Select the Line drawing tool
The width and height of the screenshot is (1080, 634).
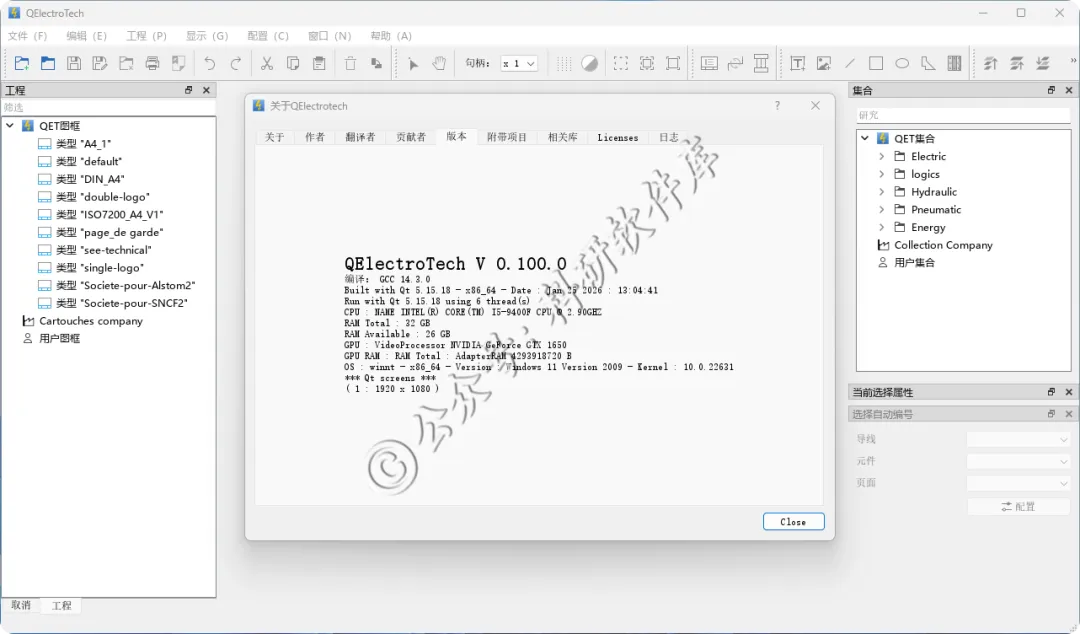850,63
